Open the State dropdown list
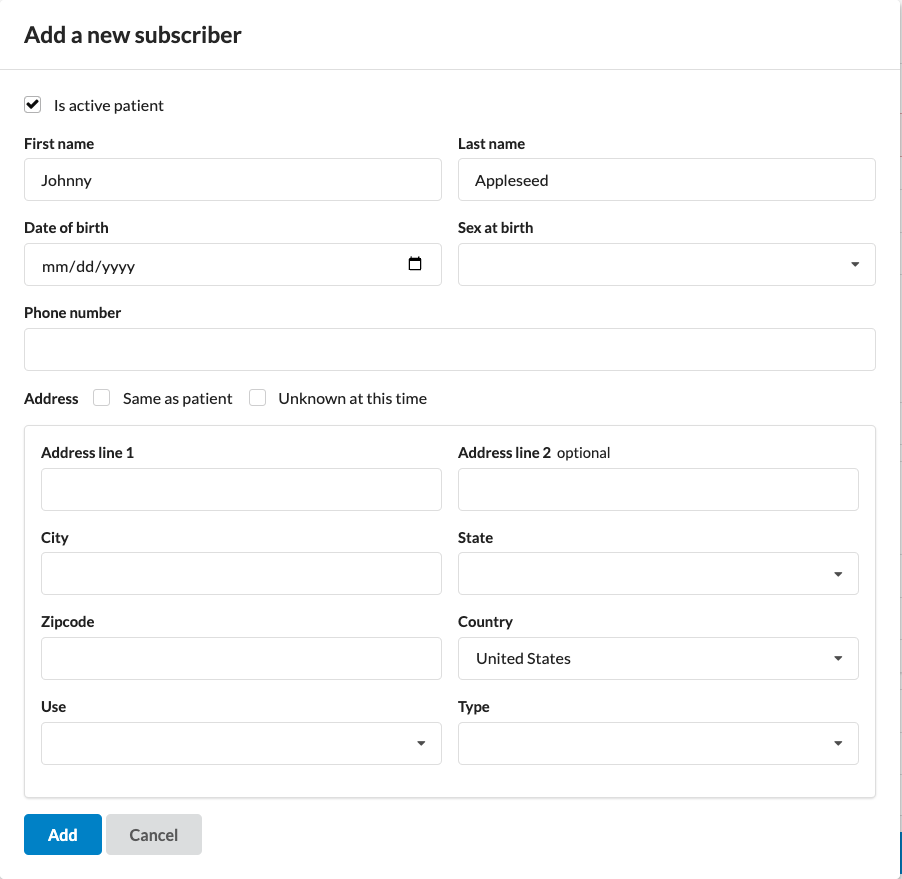Viewport: 902px width, 879px height. pos(658,574)
